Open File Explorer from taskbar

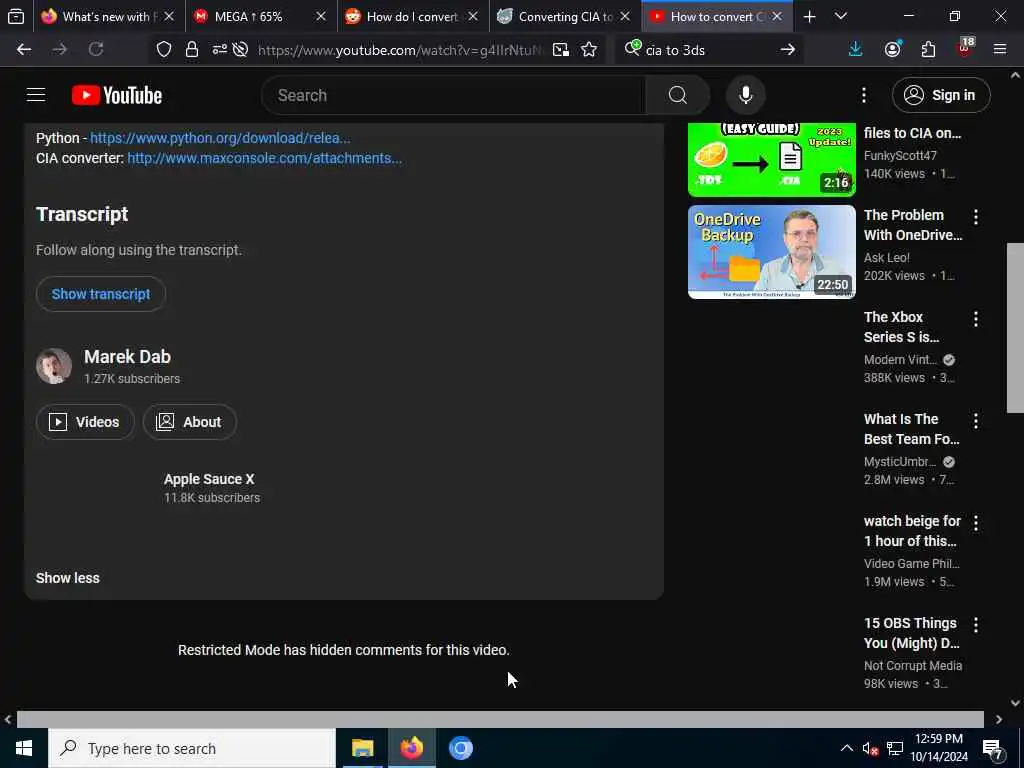tap(362, 748)
